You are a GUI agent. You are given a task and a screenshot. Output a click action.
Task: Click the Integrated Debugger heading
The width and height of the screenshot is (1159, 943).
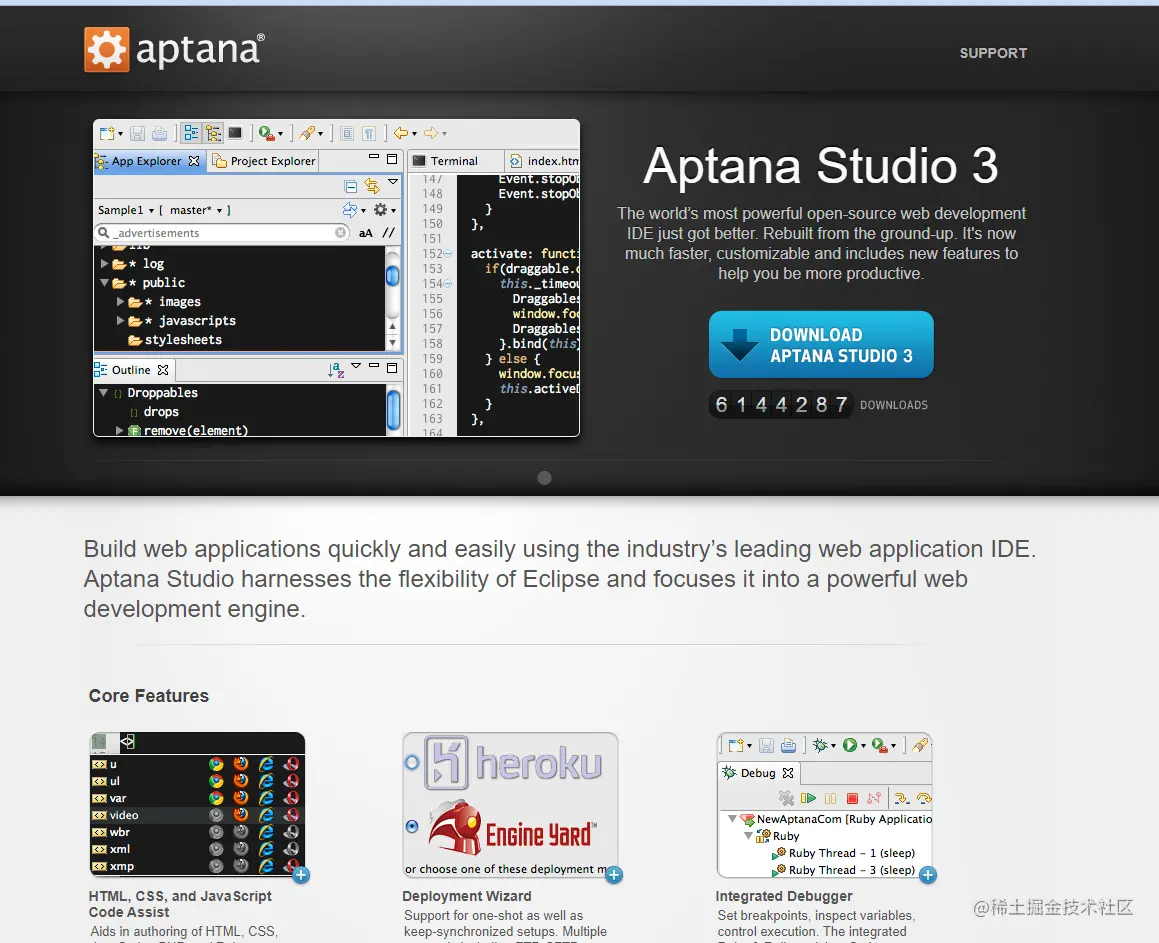click(784, 896)
